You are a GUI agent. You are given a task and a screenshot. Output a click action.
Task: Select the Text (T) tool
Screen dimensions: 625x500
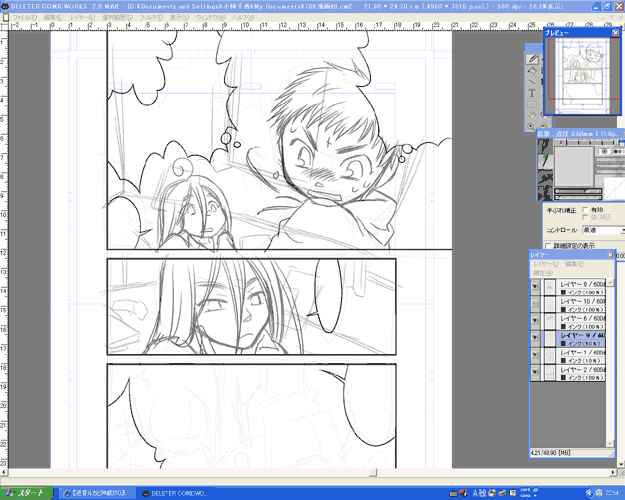pos(532,93)
